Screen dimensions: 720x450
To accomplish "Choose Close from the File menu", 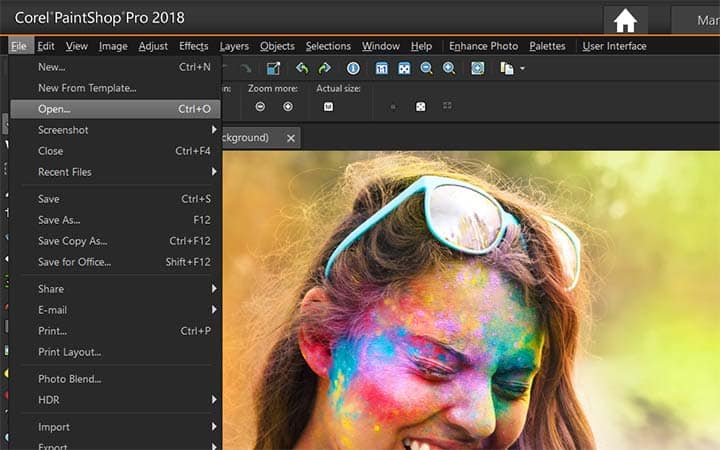I will [115, 151].
